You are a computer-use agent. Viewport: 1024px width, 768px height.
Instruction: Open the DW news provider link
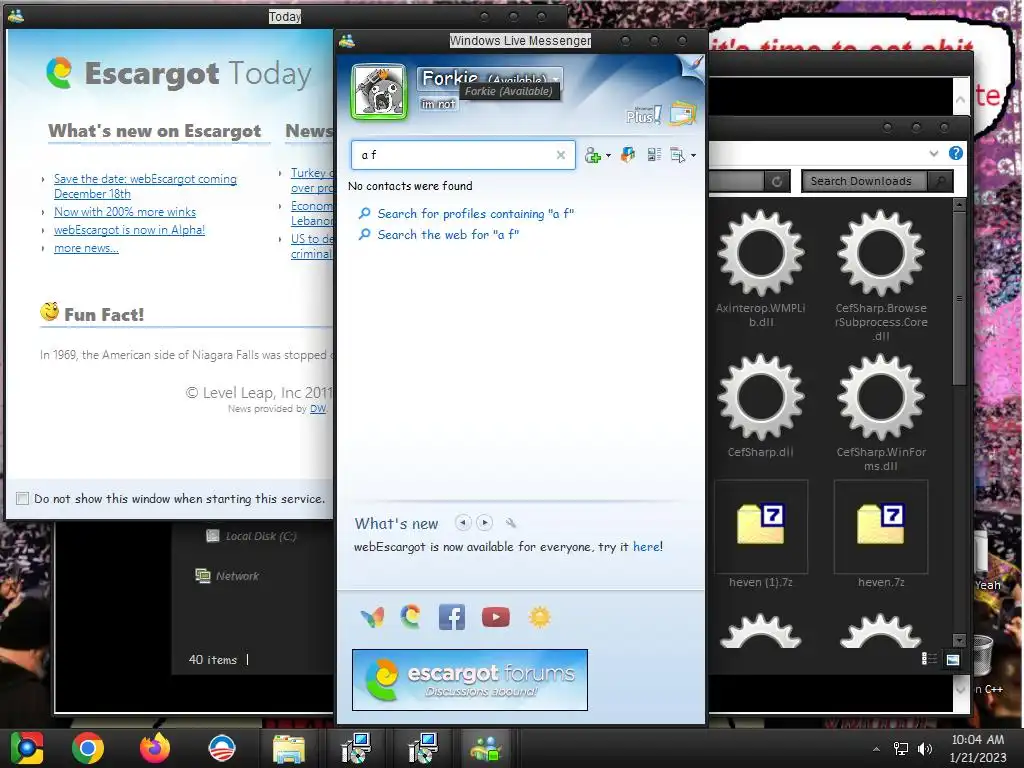(x=317, y=409)
